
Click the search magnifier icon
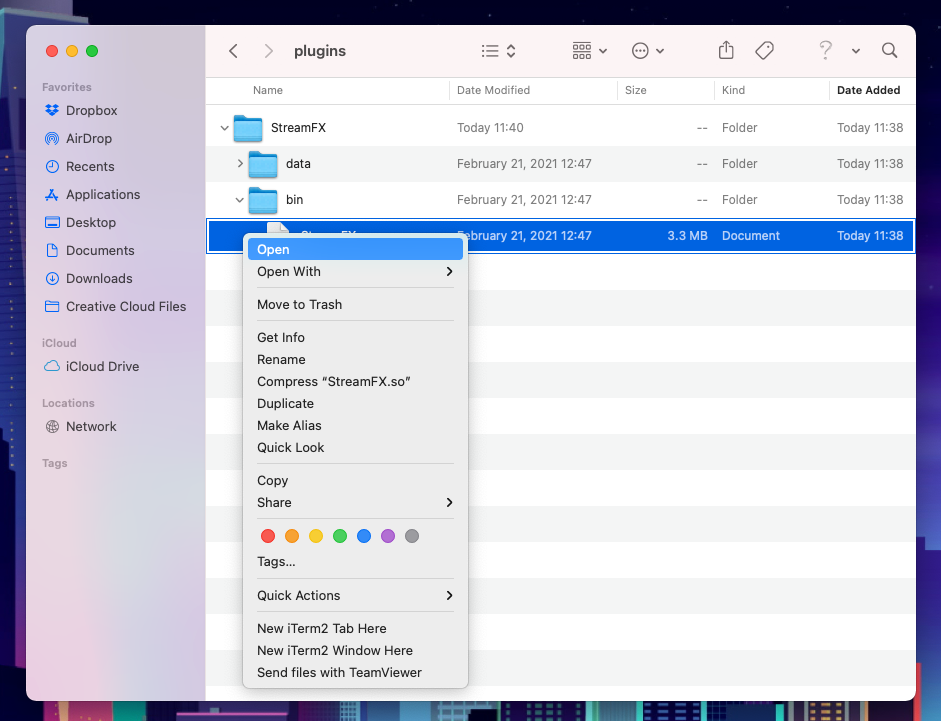click(x=889, y=50)
